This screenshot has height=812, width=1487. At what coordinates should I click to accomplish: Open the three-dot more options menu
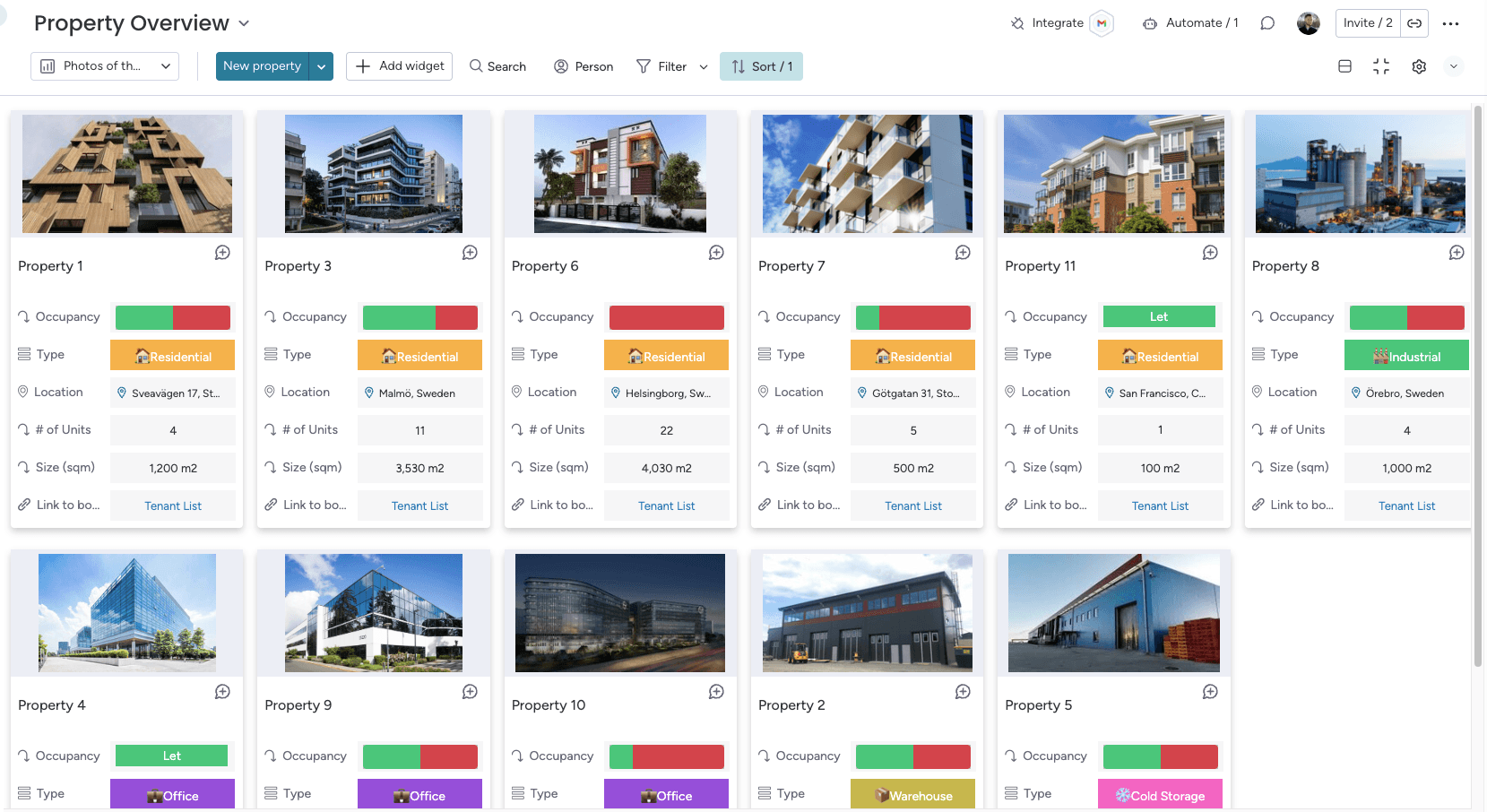(1451, 23)
